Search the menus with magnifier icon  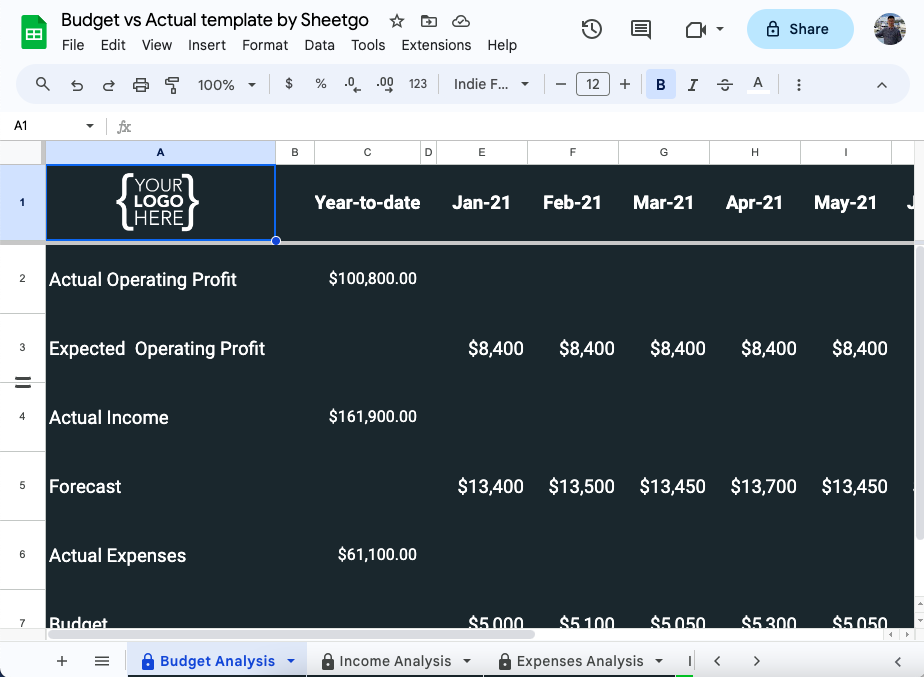pos(42,84)
